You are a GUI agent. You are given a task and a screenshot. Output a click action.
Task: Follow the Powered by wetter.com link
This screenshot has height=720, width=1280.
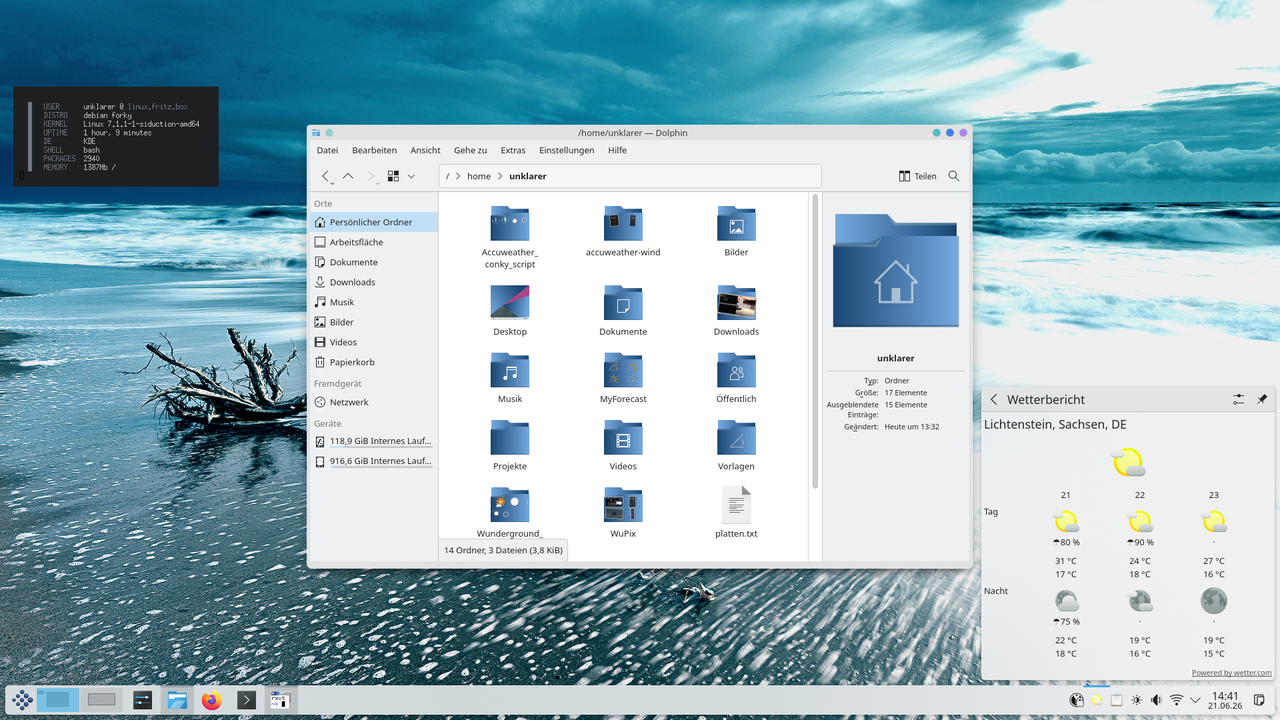click(x=1232, y=673)
